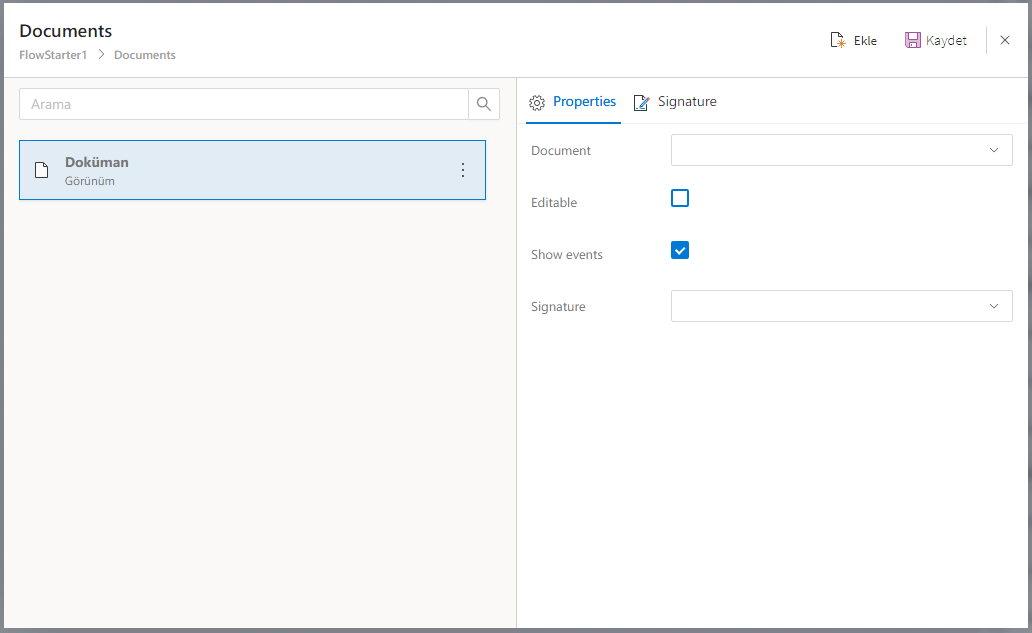Enable the Editable checkbox
Viewport: 1032px width, 633px height.
coord(680,198)
